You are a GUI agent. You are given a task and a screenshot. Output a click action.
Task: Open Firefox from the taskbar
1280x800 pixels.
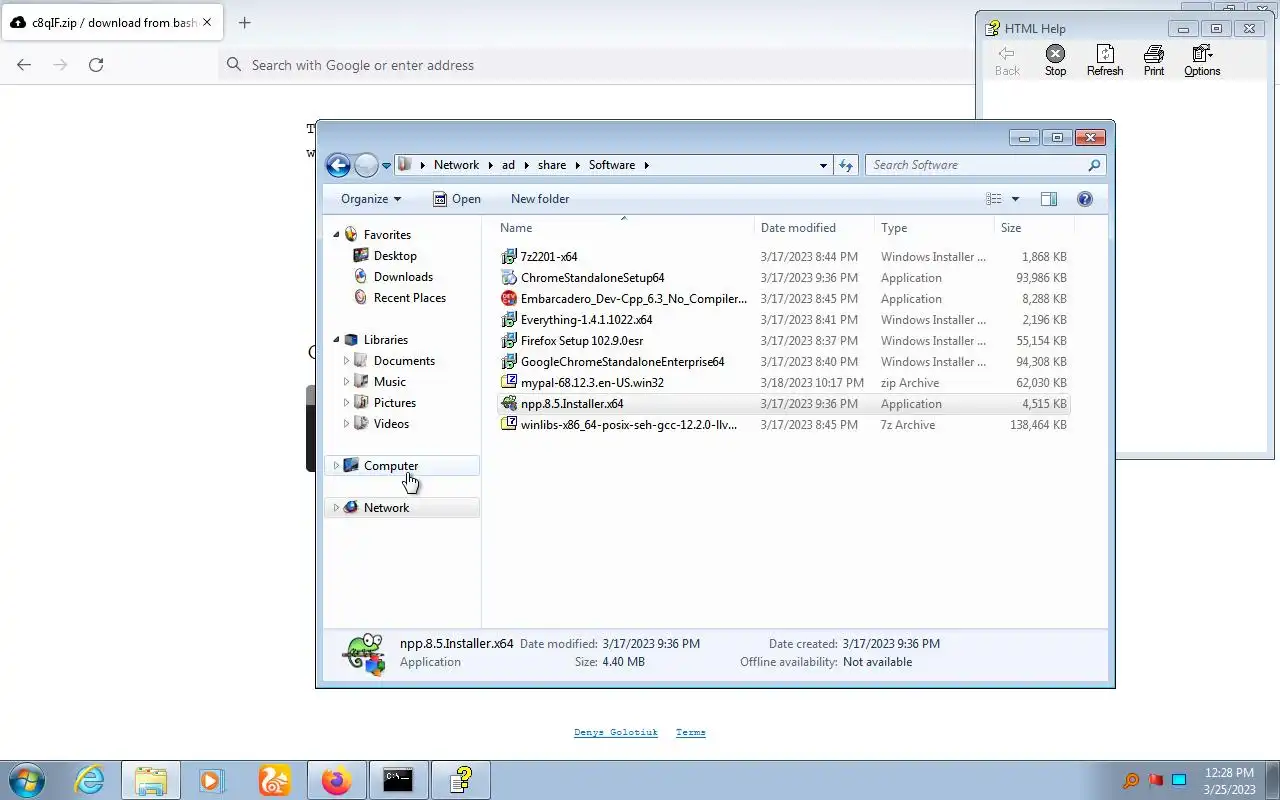[x=336, y=780]
